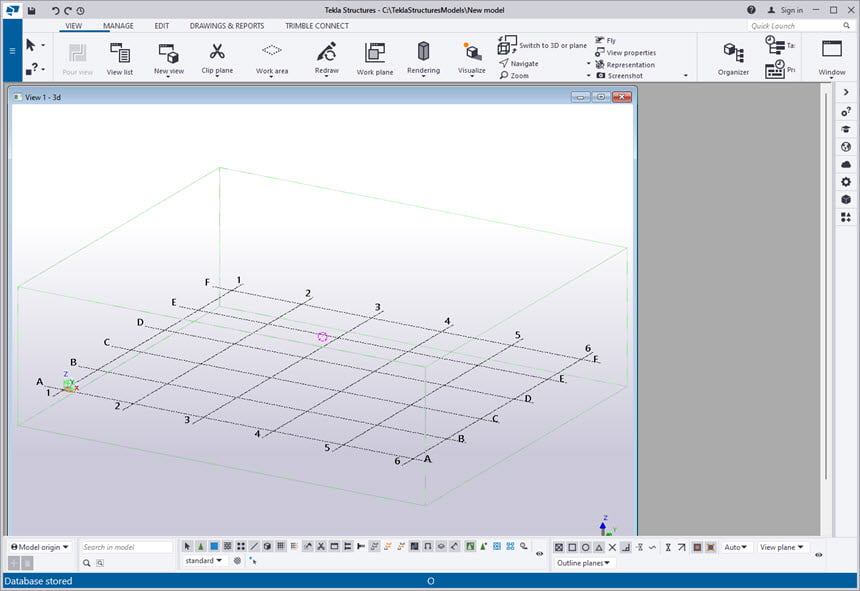Open the hamburger file menu
The width and height of the screenshot is (860, 591).
[x=12, y=50]
